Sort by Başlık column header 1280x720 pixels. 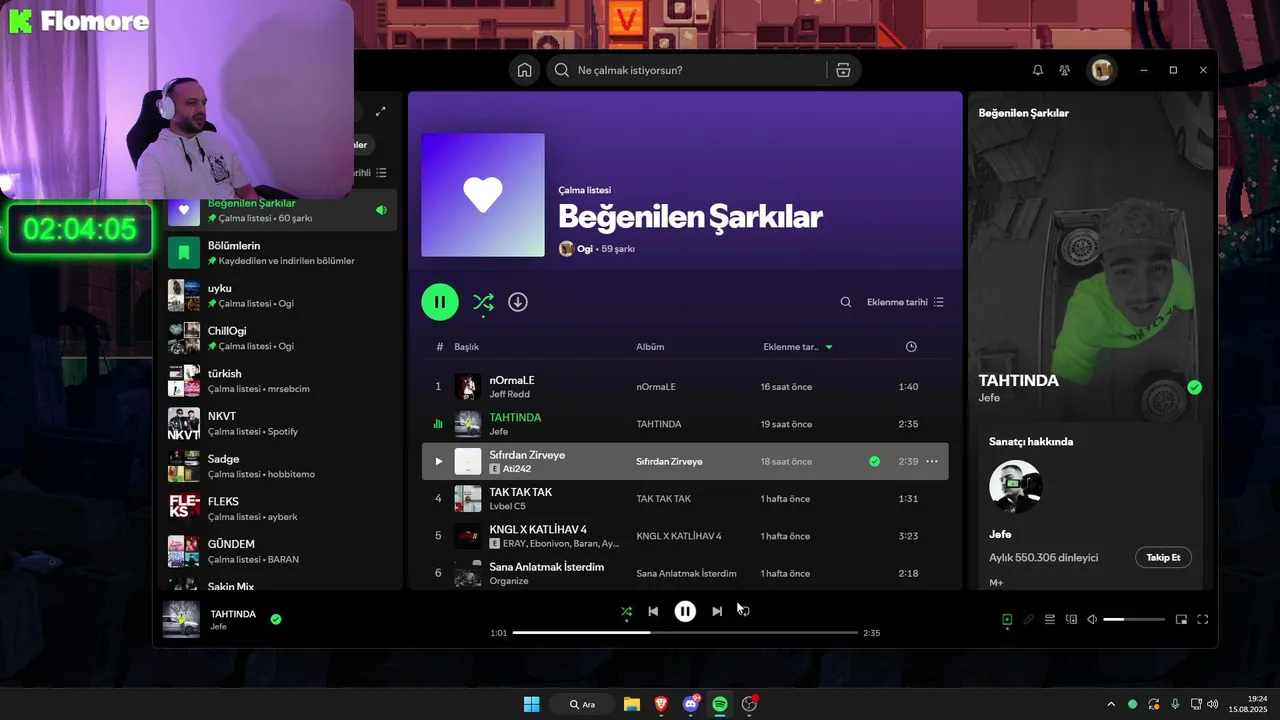pyautogui.click(x=467, y=347)
